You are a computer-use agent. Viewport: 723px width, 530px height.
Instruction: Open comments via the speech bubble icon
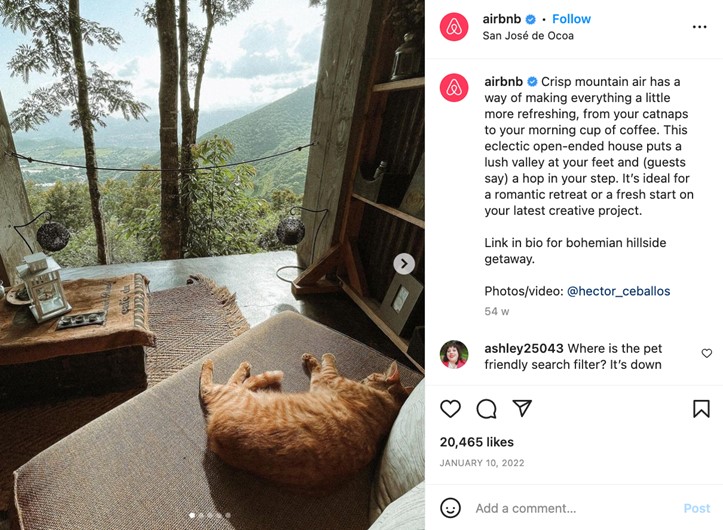click(x=486, y=409)
